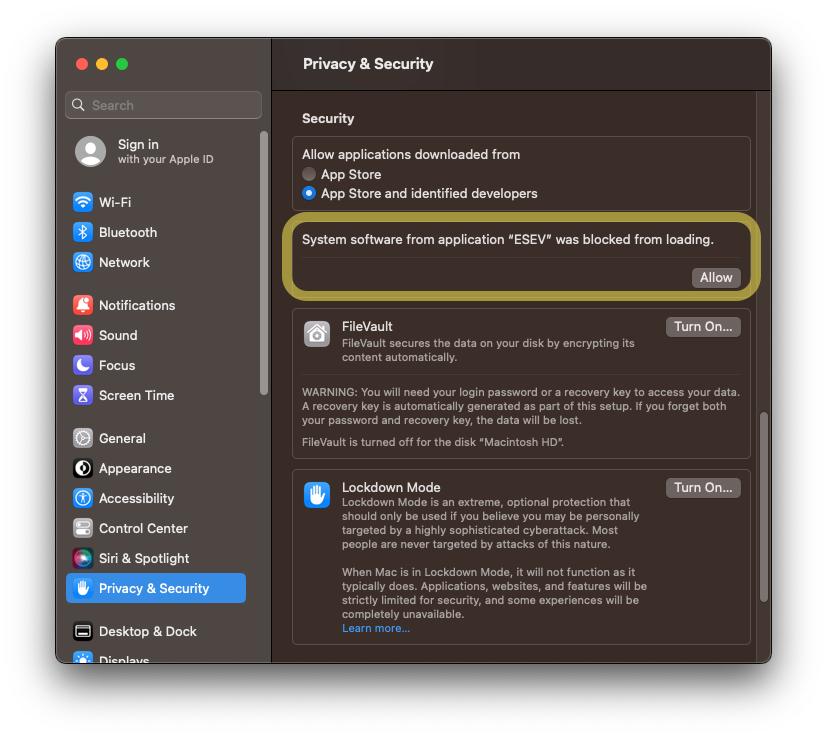Click the Siri & Spotlight icon
827x737 pixels.
pyautogui.click(x=83, y=558)
